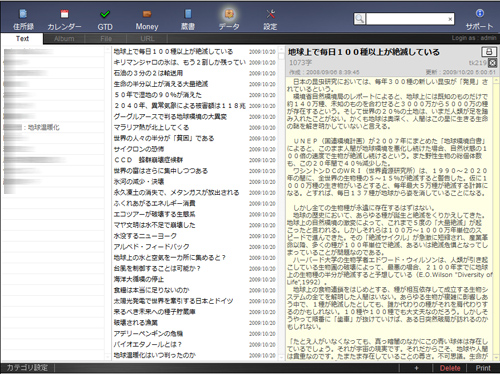Select article マヤ文明は水不足で崩壊した
500x374 pixels.
tap(195, 225)
